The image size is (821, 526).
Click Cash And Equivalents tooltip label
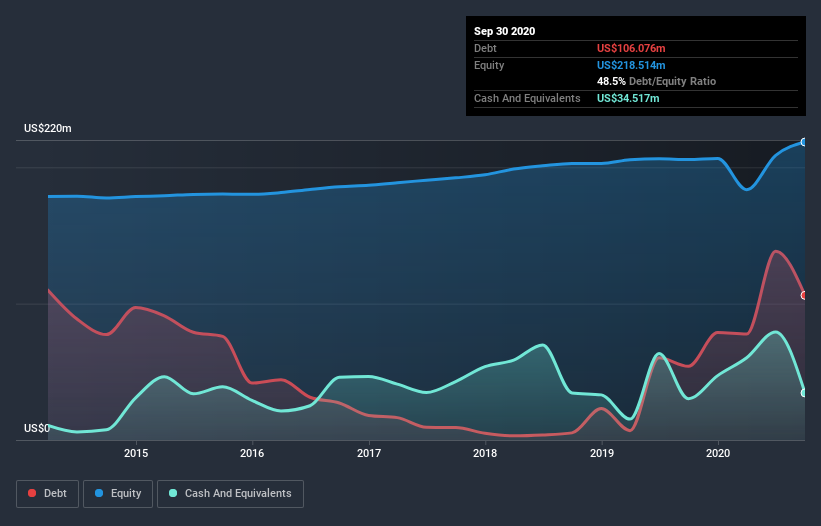[527, 98]
